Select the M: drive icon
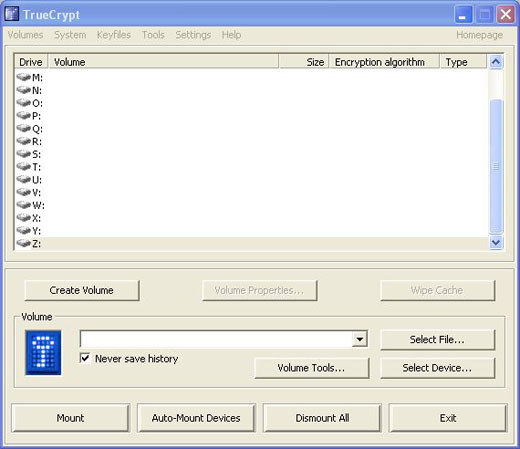This screenshot has height=449, width=520. [23, 77]
